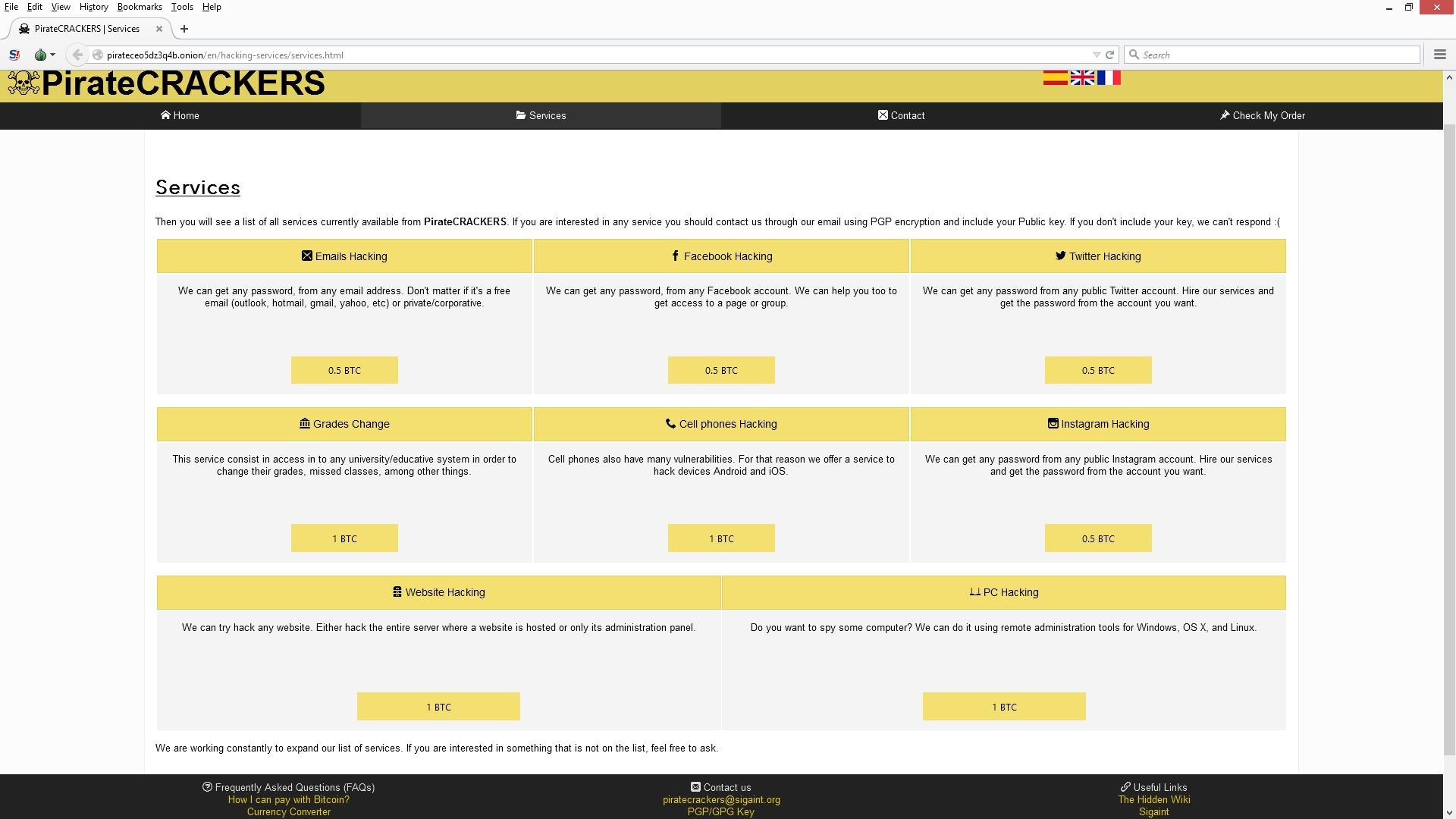Viewport: 1456px width, 819px height.
Task: Click the PirateCRACKERS title text in the header
Action: coord(184,83)
